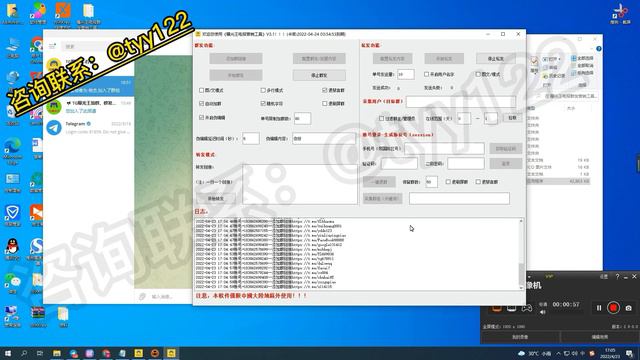Viewport: 640px width, 360px height.
Task: Enable 开启用户名字 in private send panel
Action: (x=426, y=74)
